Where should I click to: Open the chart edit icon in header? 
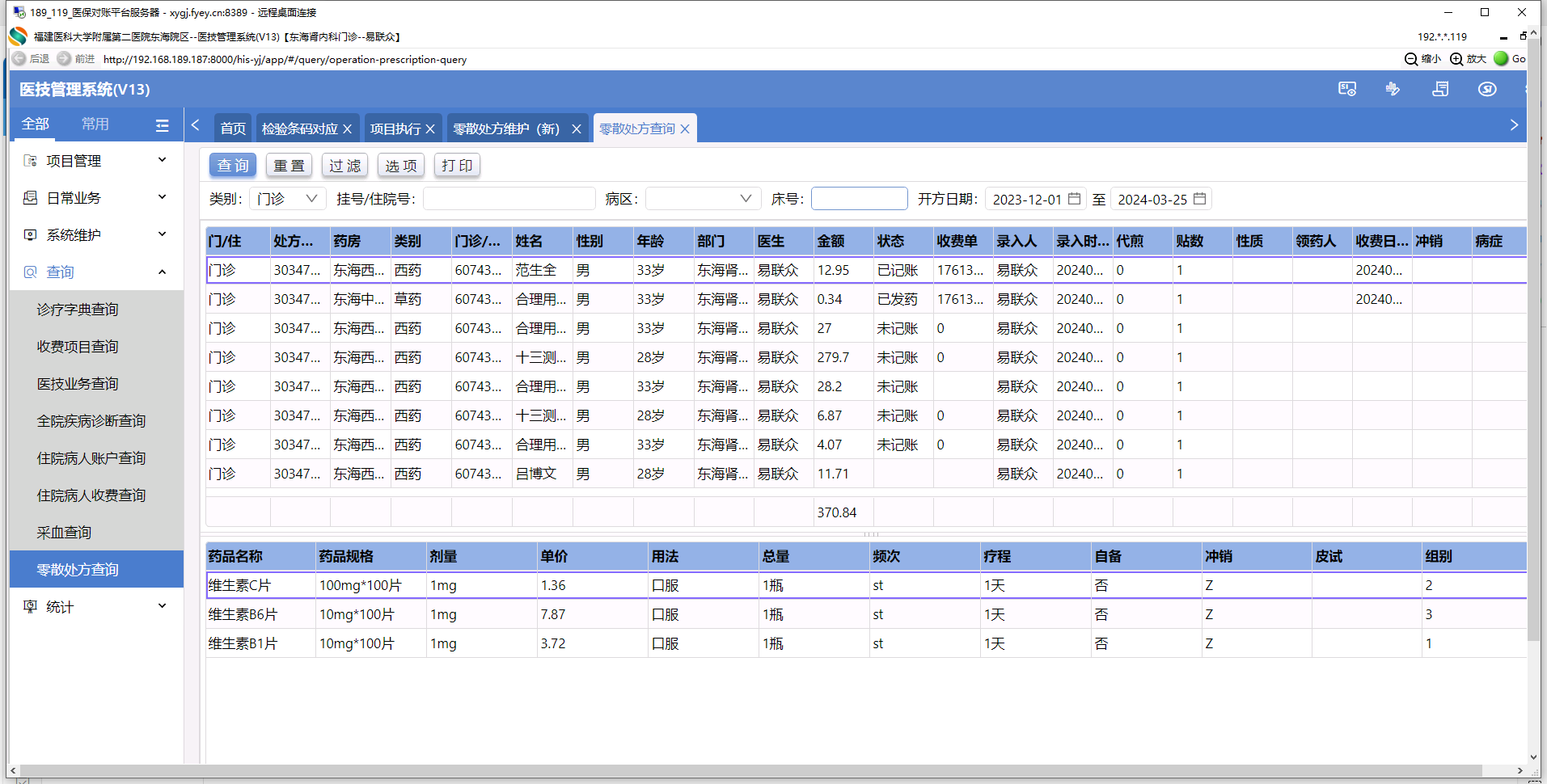(1393, 89)
